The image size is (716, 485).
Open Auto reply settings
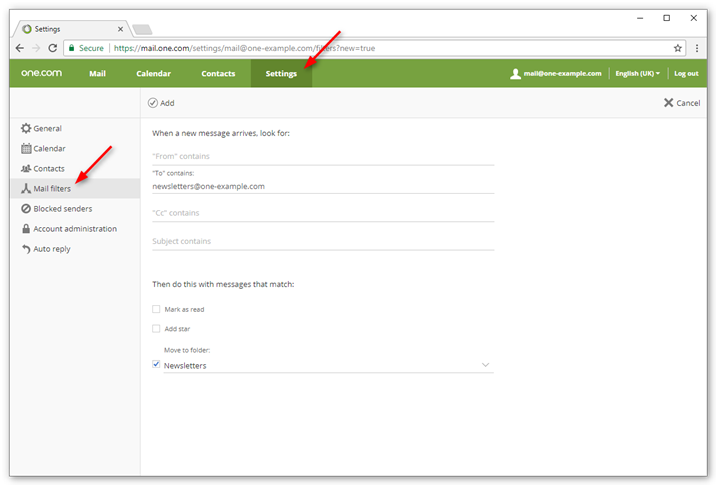pyautogui.click(x=75, y=249)
